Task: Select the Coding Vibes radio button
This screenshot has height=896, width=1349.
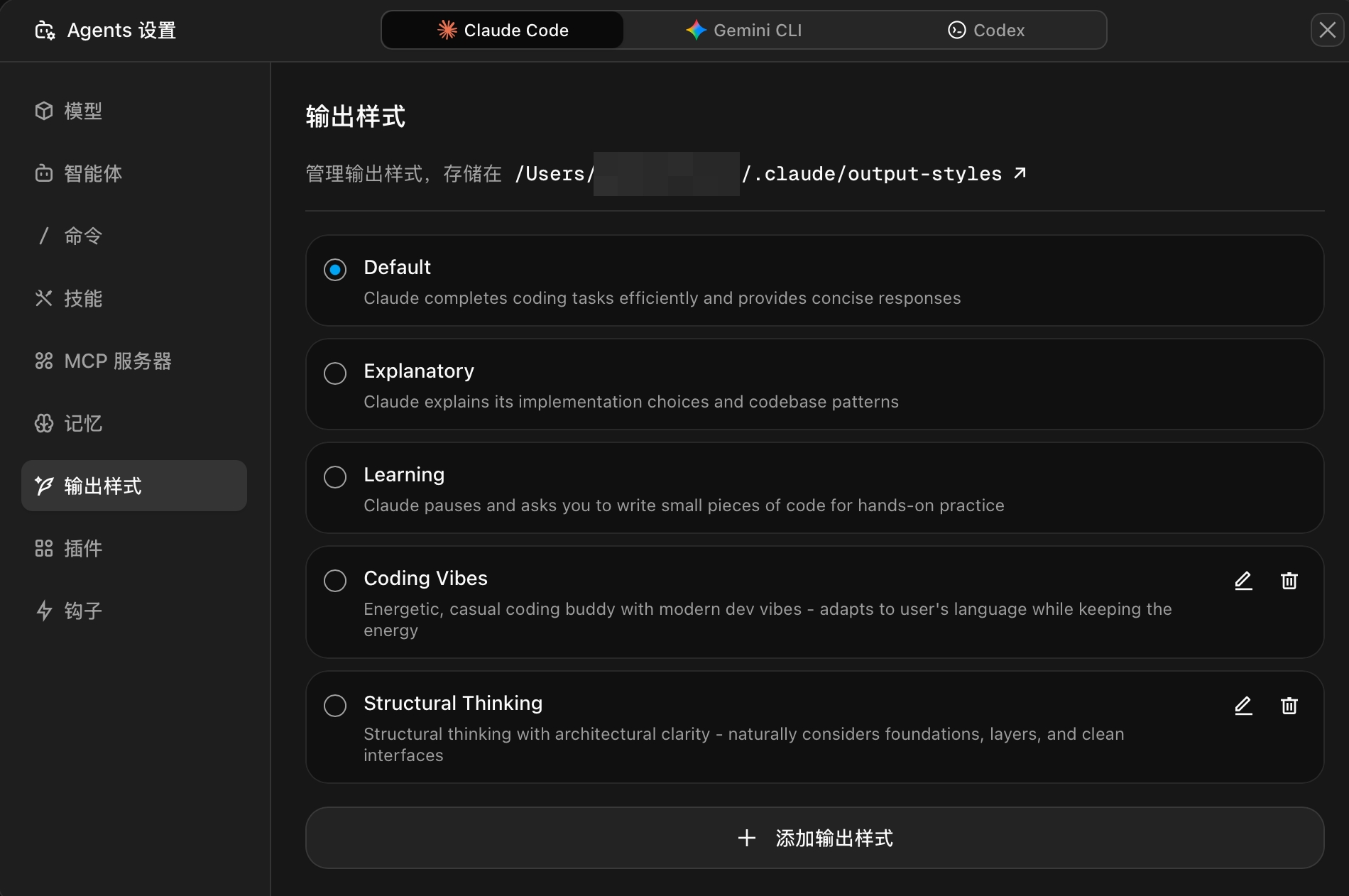Action: point(335,581)
